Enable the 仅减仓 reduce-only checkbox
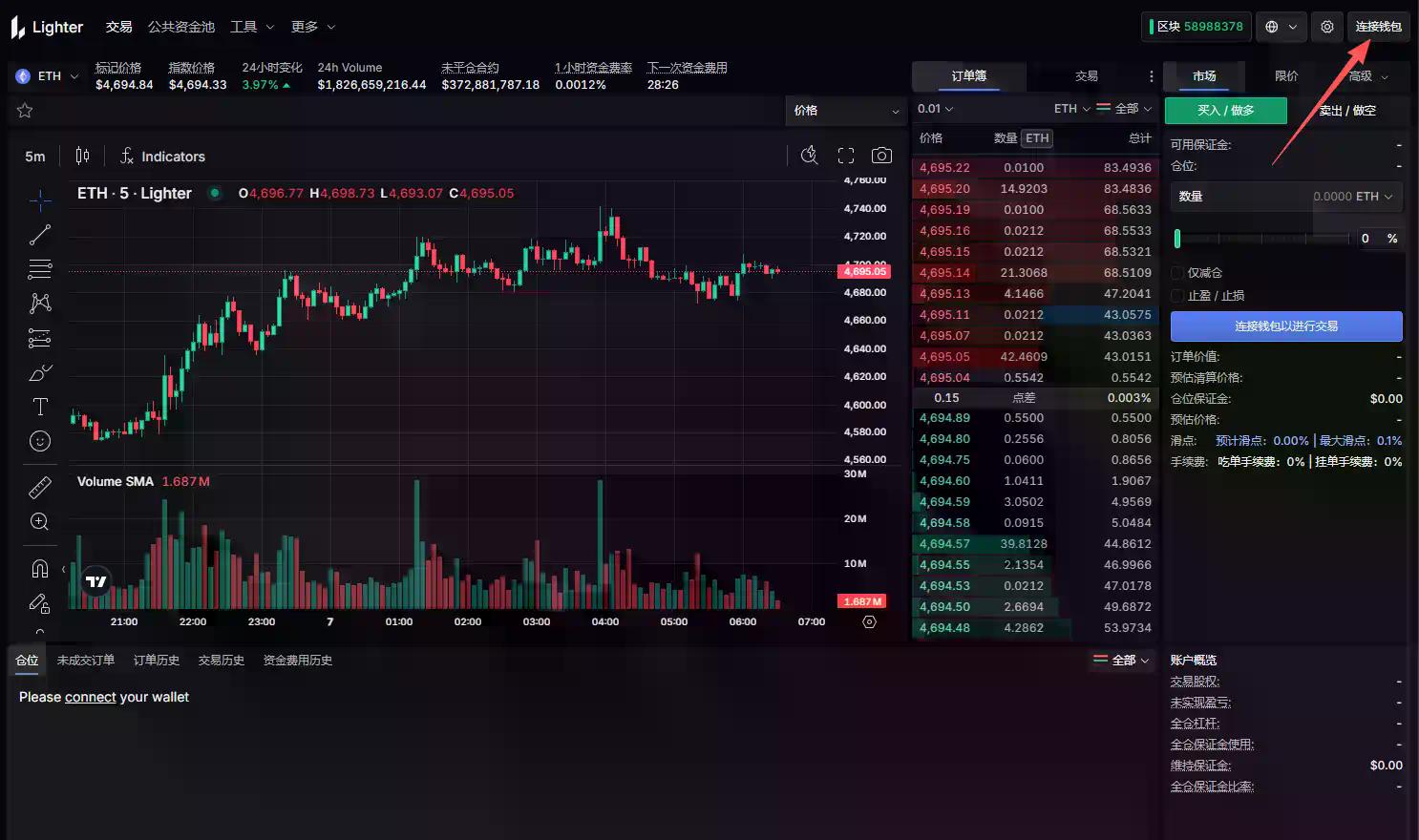Viewport: 1419px width, 840px height. pos(1177,273)
